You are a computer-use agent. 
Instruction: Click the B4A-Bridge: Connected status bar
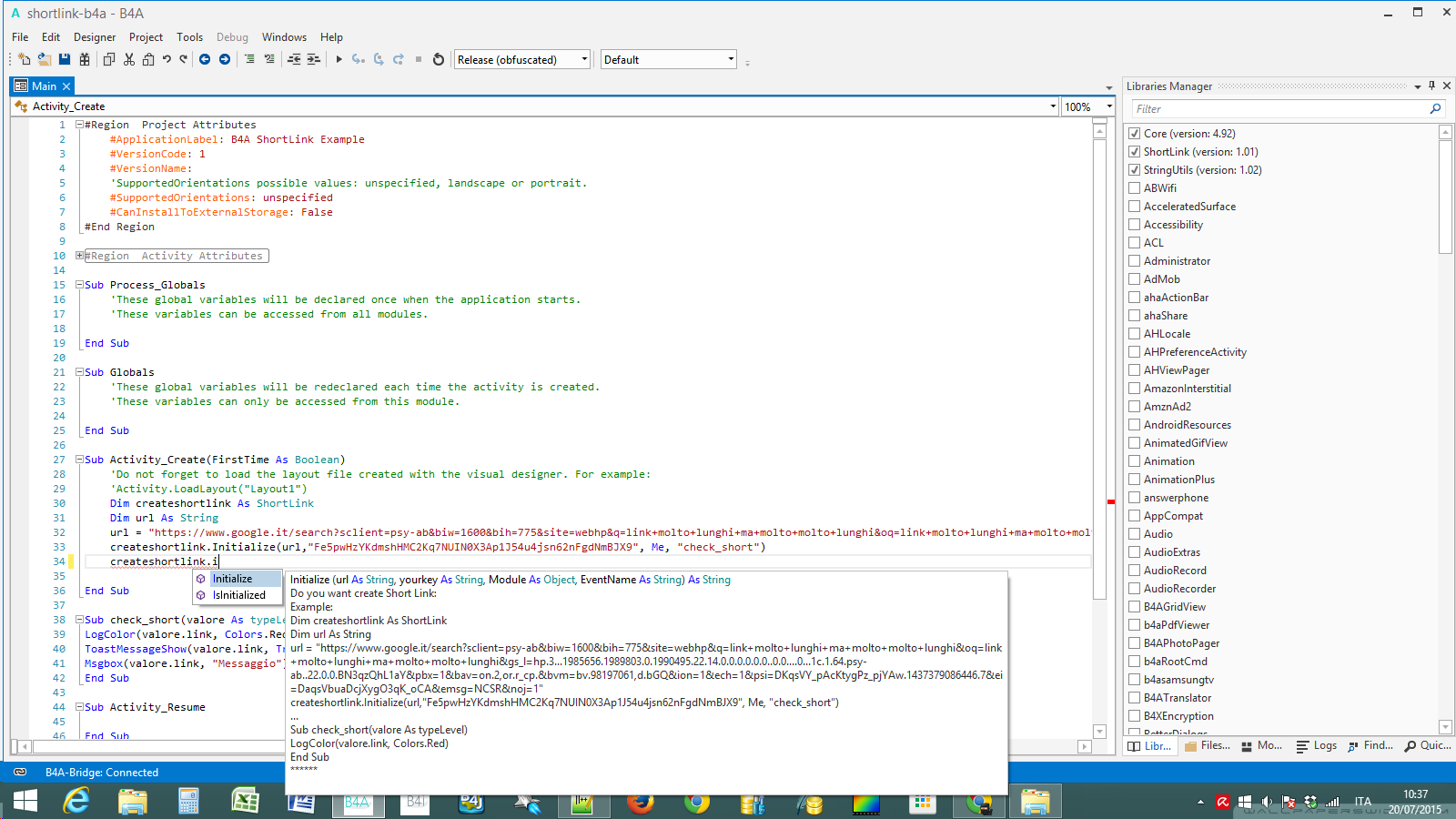tap(102, 772)
